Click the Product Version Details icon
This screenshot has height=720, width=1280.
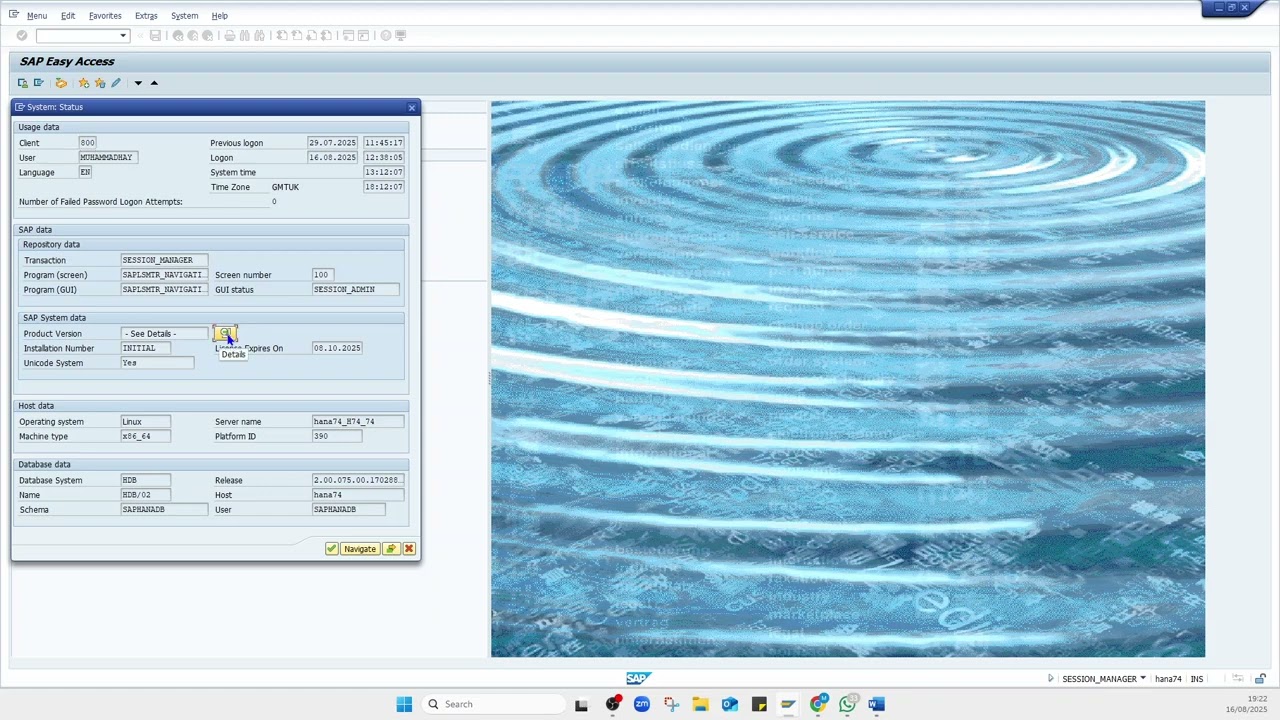(225, 333)
